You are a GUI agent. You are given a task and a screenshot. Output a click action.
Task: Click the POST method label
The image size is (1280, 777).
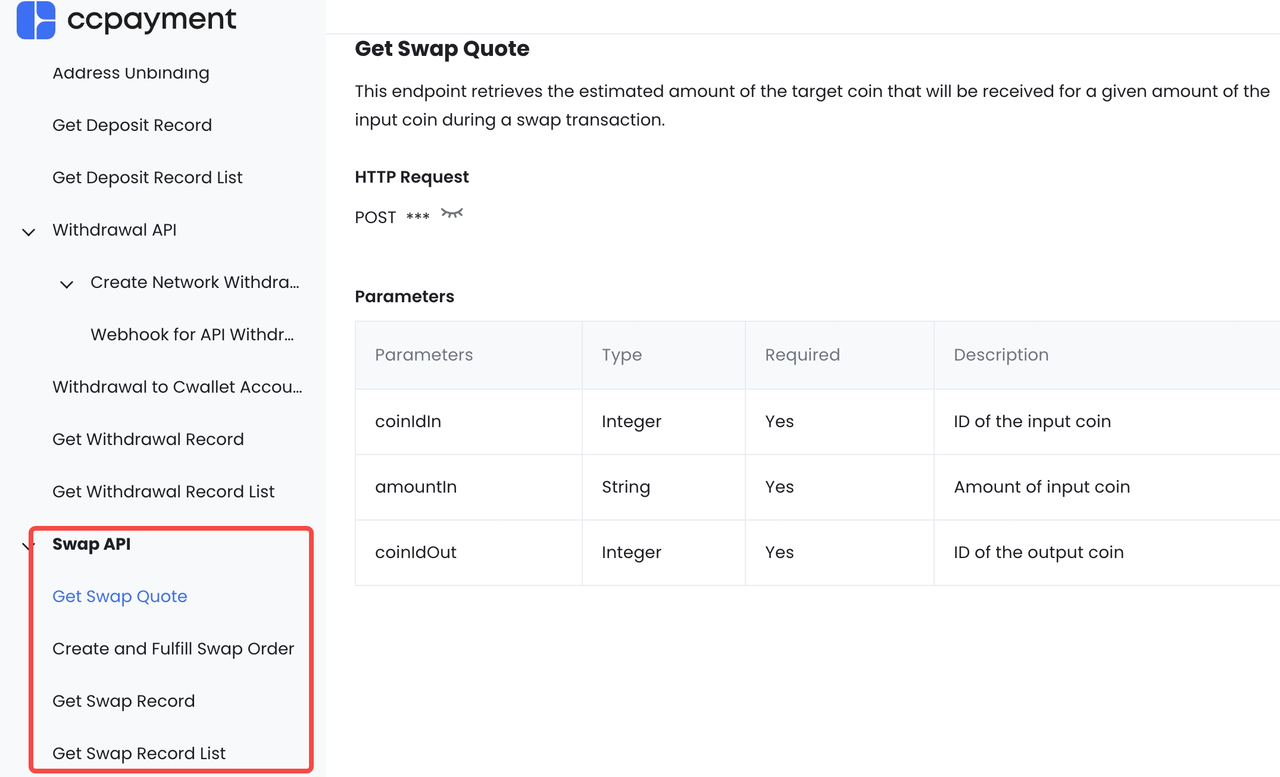(376, 217)
